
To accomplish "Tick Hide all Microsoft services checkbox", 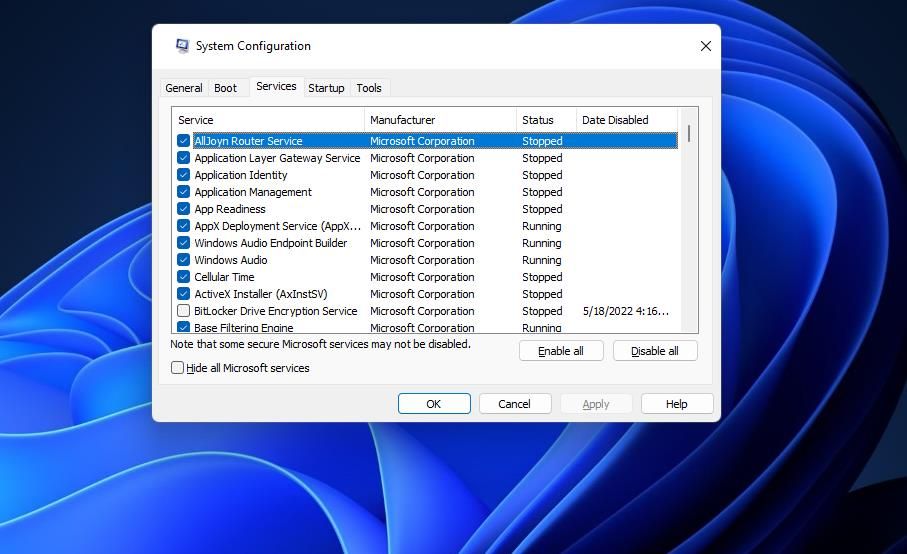I will pyautogui.click(x=178, y=368).
